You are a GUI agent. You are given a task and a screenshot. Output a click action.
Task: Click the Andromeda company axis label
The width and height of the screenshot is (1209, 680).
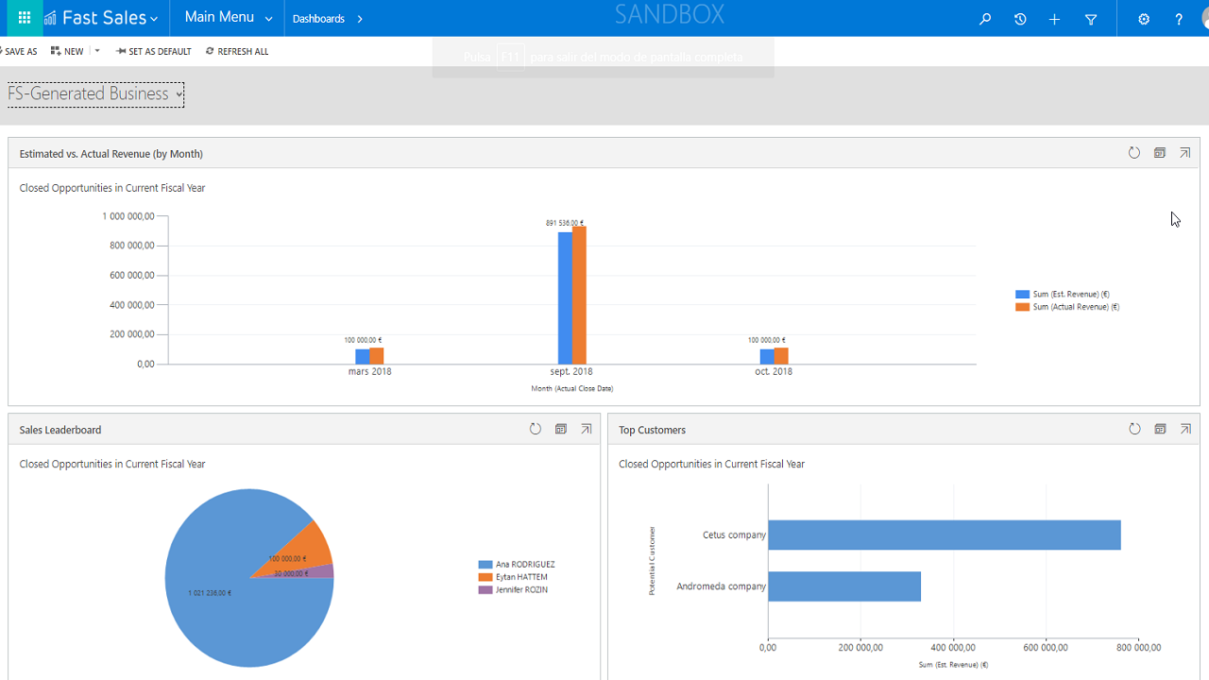click(x=721, y=586)
